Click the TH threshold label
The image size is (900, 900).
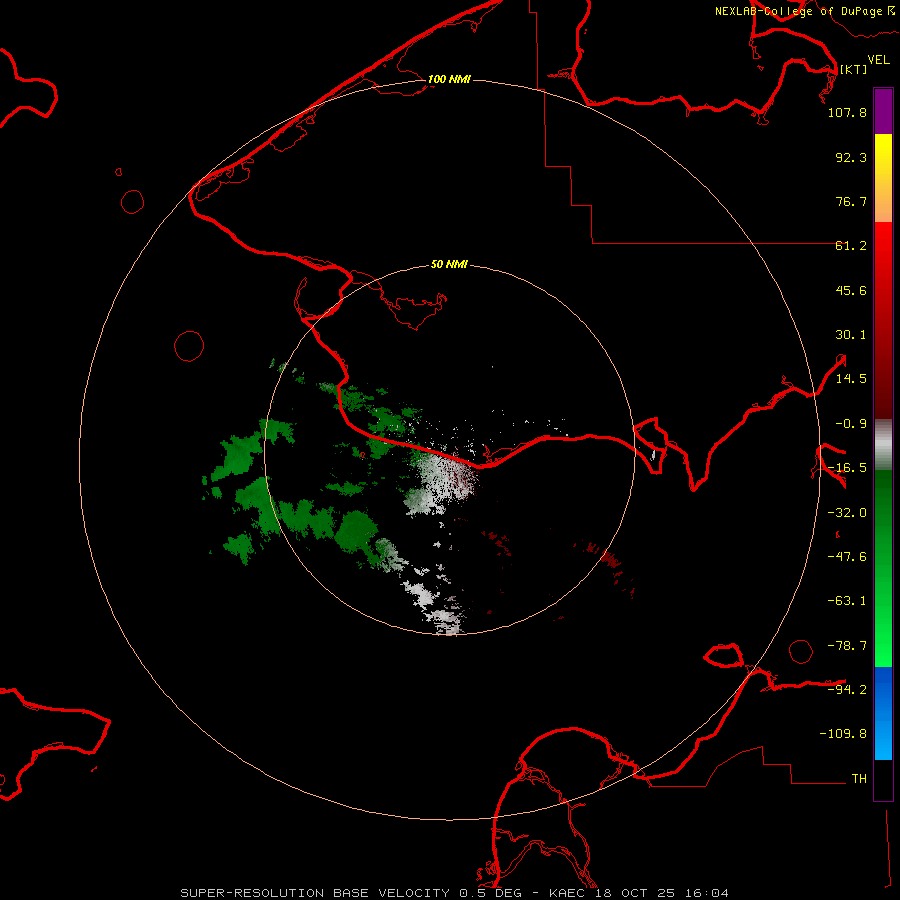[859, 778]
